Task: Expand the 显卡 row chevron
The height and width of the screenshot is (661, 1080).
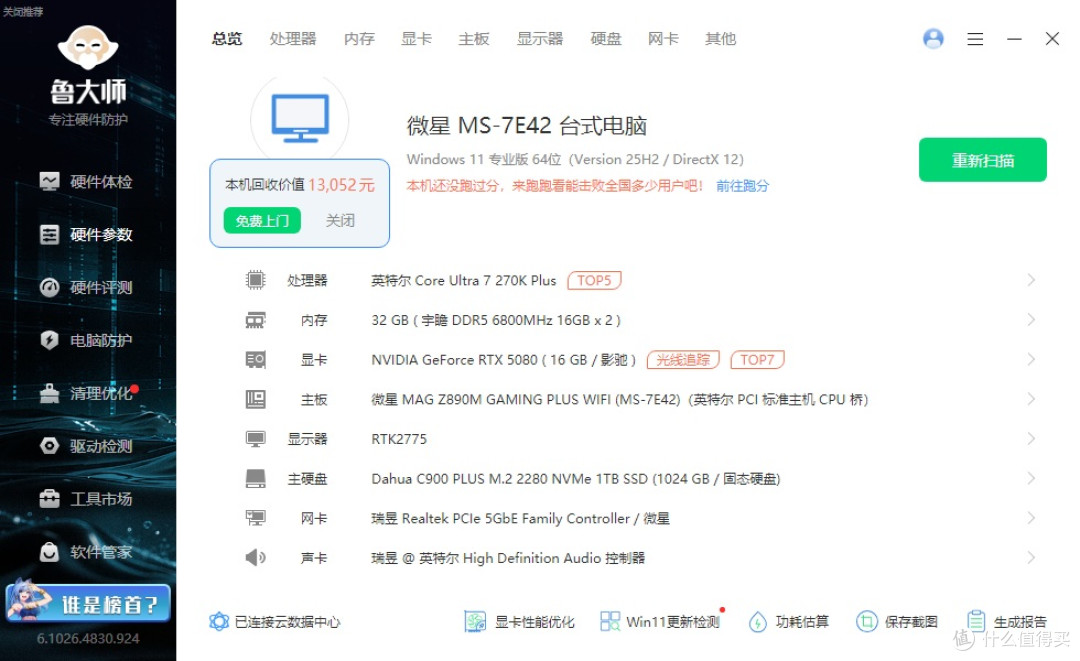Action: [1031, 359]
